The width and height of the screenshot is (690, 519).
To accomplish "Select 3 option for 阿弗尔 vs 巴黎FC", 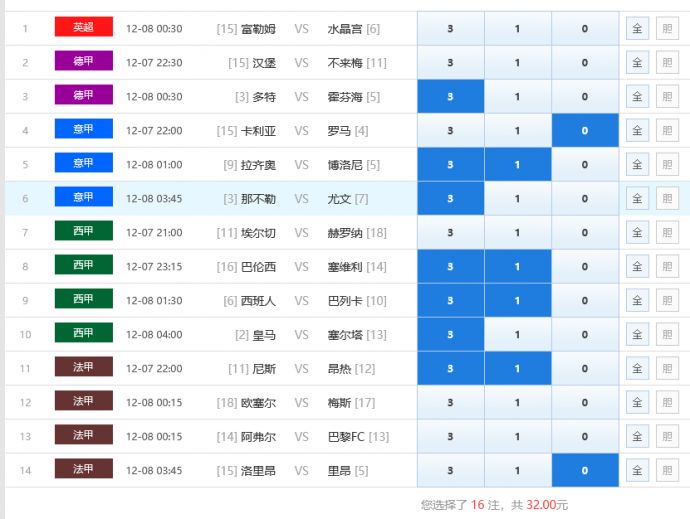I will [450, 437].
